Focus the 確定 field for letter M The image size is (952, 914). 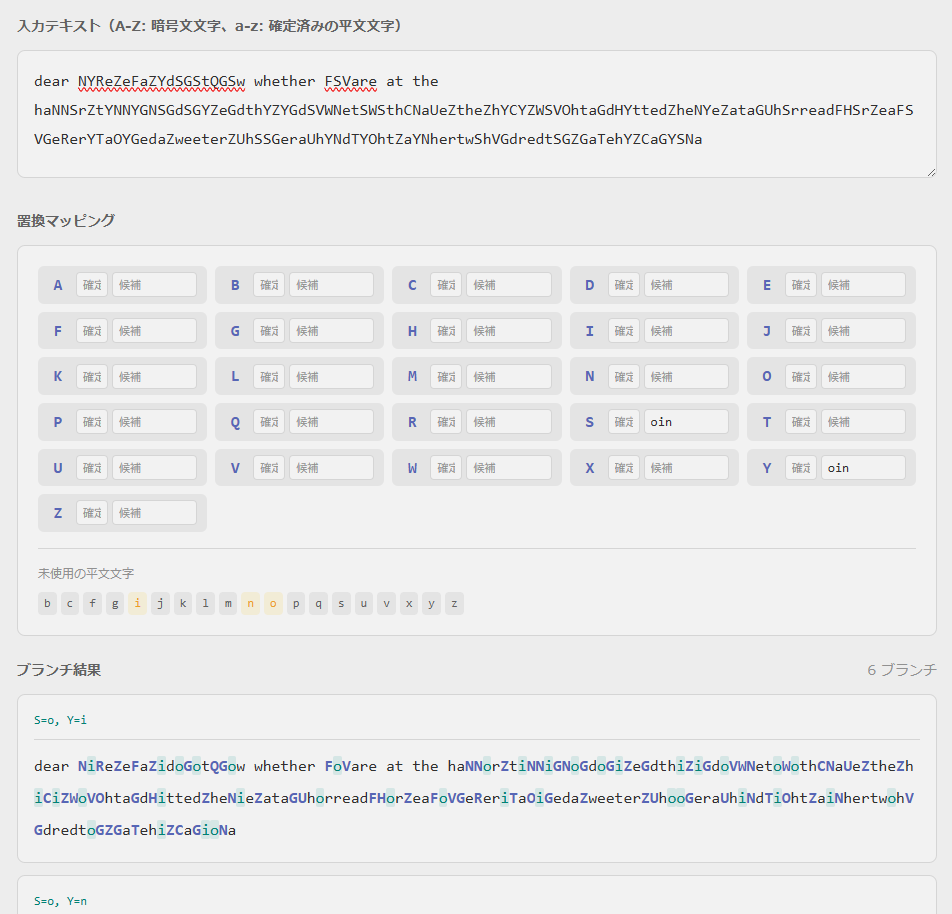tap(446, 377)
